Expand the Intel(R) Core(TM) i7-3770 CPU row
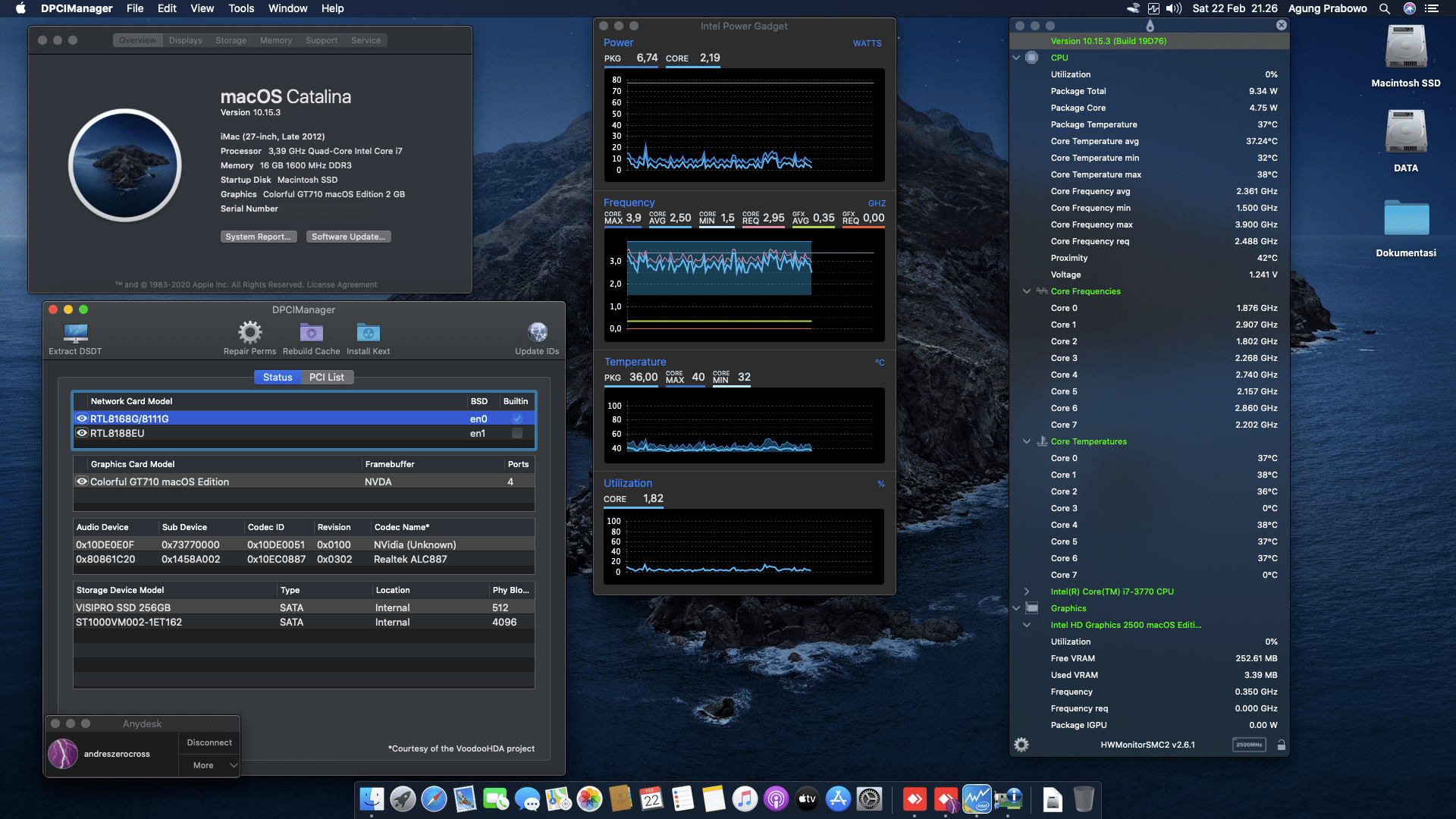This screenshot has width=1456, height=819. [1027, 591]
